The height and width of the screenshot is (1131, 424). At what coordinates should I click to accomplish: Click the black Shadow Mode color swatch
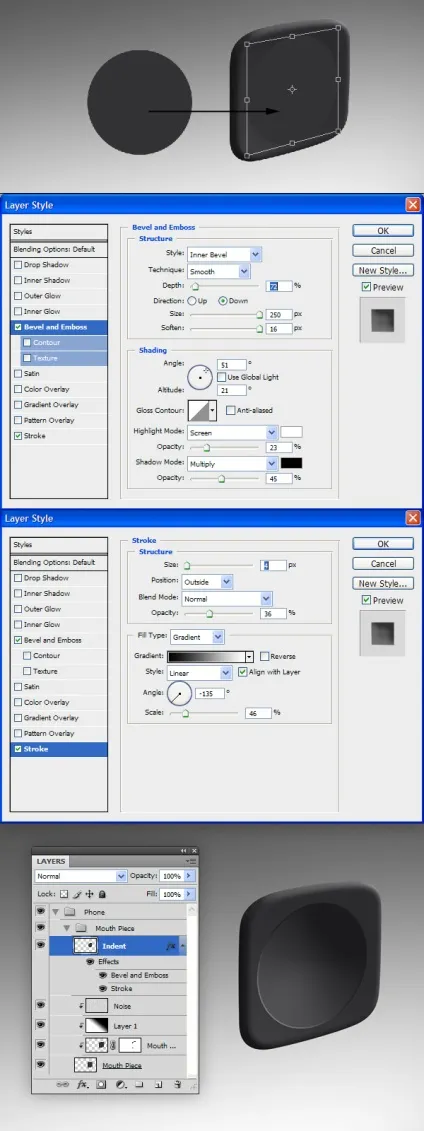tap(291, 464)
